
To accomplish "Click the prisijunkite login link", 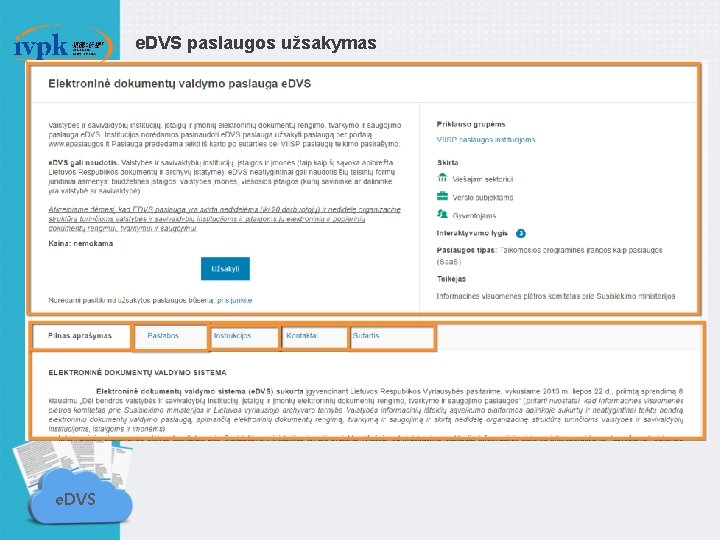I will [235, 300].
